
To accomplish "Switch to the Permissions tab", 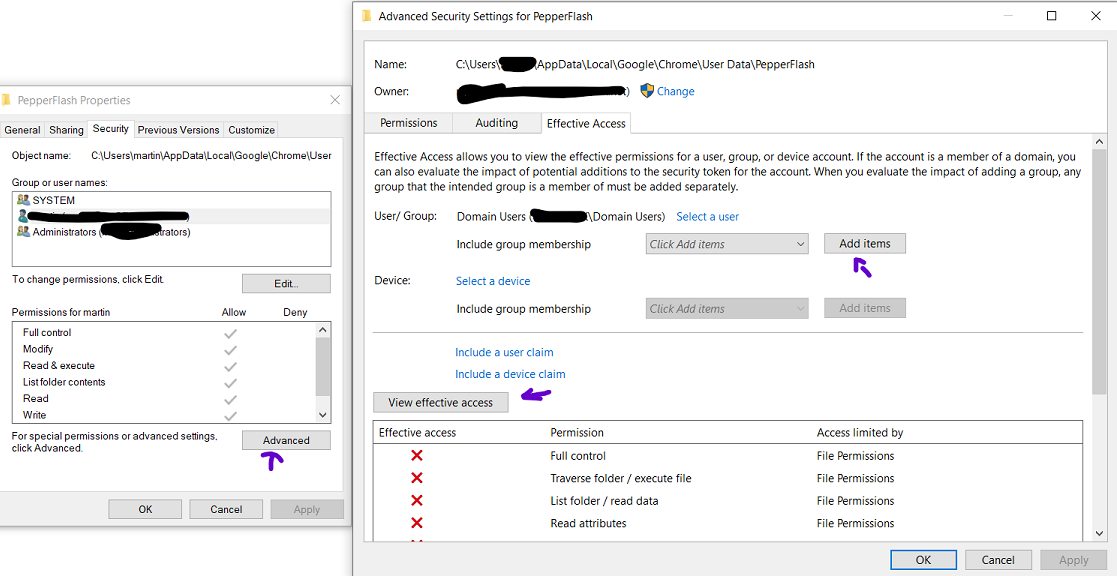I will (x=408, y=123).
